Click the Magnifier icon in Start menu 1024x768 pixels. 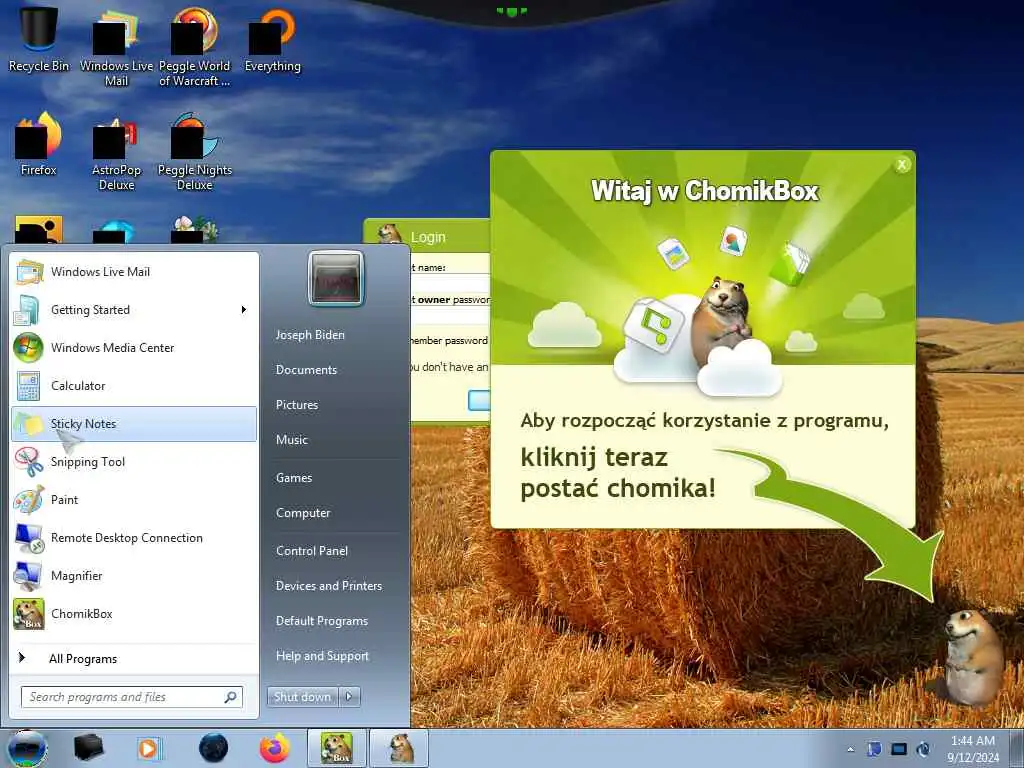pyautogui.click(x=29, y=575)
